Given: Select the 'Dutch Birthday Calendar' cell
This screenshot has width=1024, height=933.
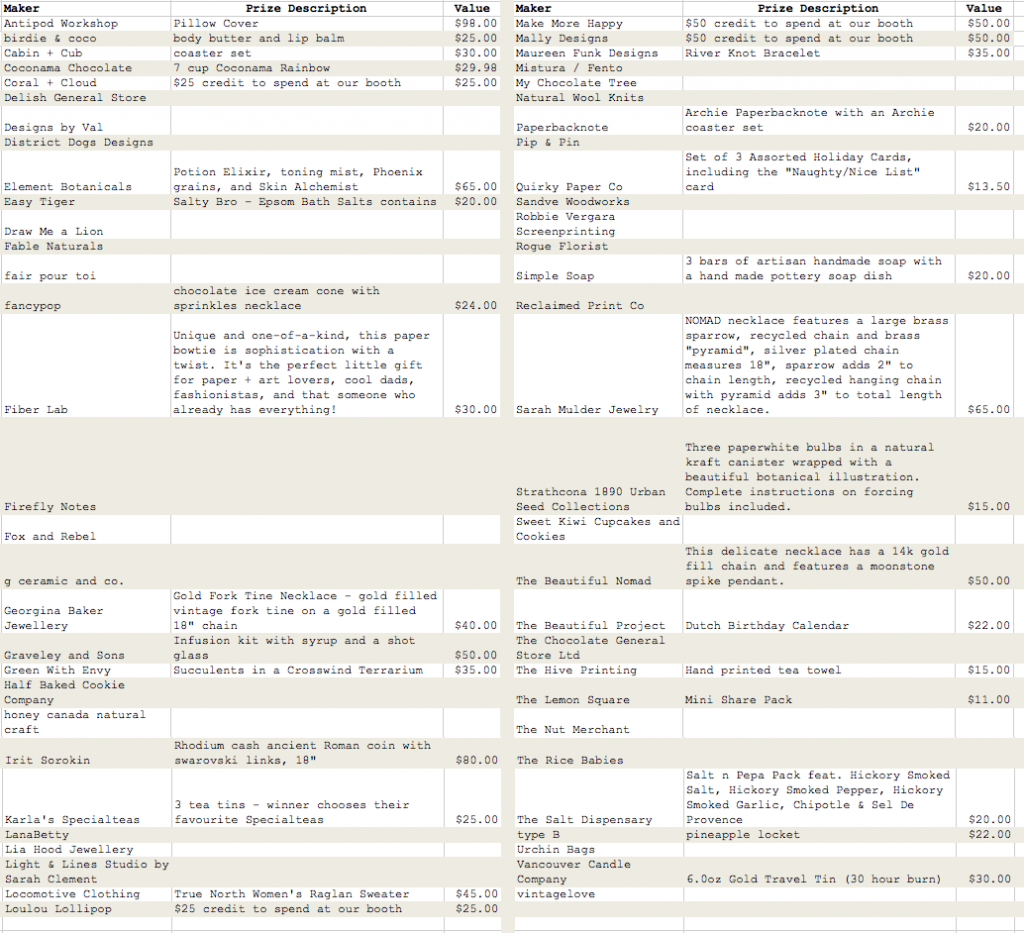Looking at the screenshot, I should coord(819,611).
